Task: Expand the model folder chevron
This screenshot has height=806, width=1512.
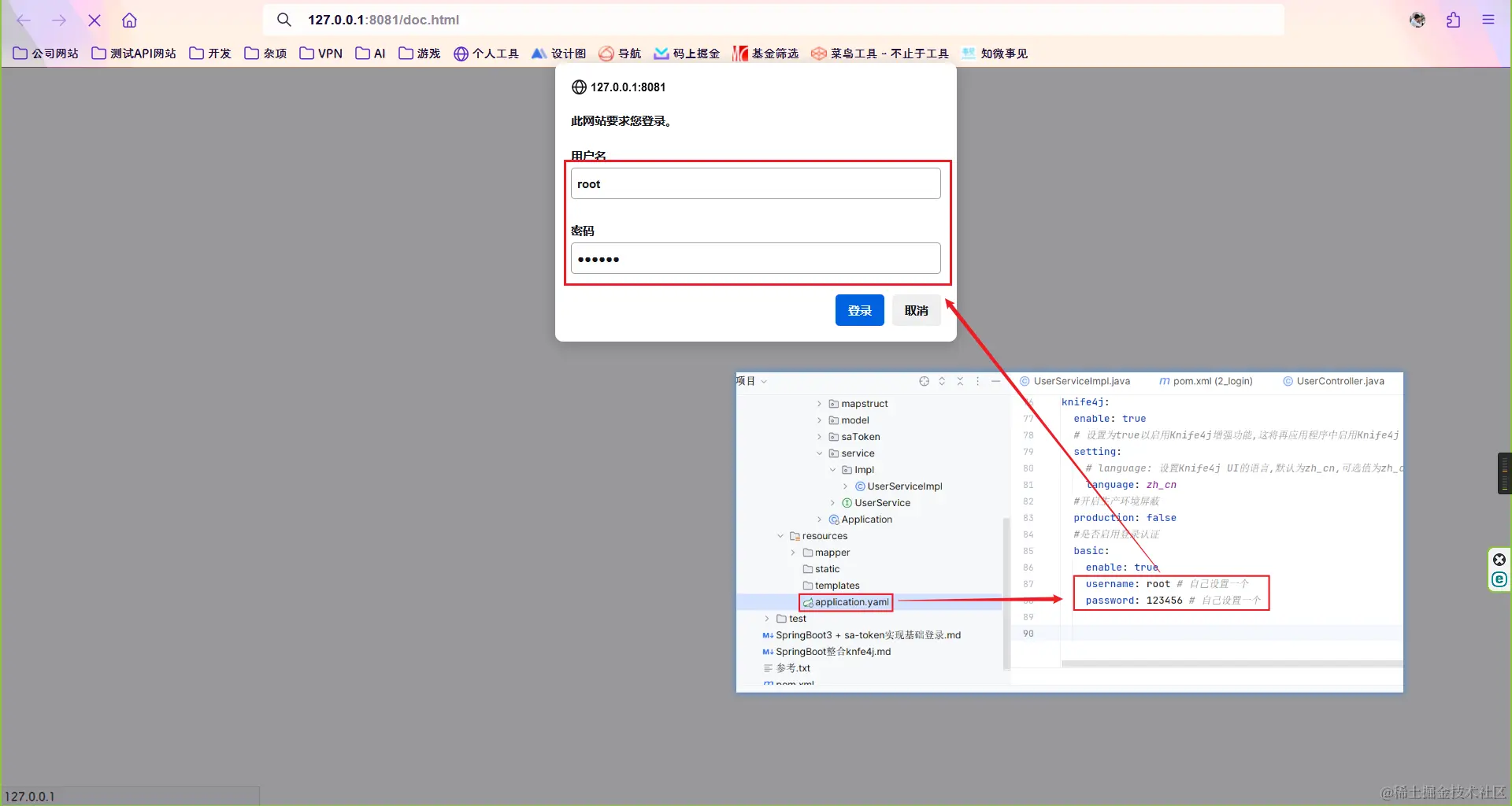Action: (x=819, y=420)
